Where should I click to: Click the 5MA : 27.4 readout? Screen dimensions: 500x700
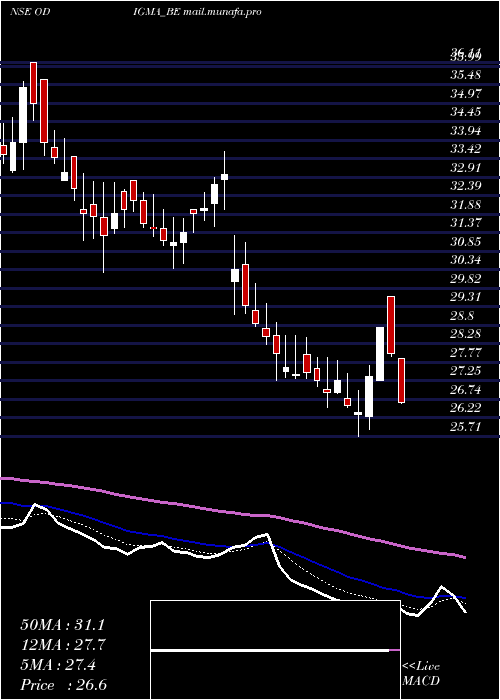[58, 665]
